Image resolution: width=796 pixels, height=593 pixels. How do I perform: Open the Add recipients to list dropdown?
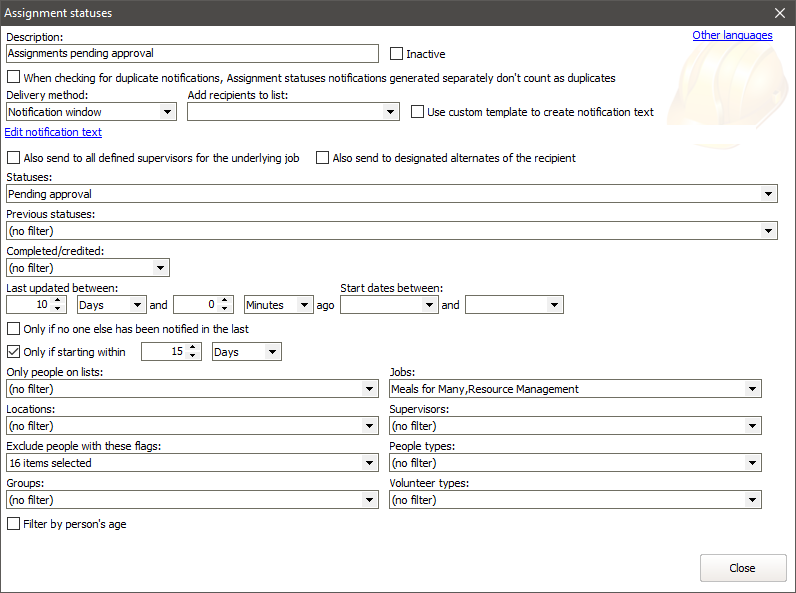pyautogui.click(x=391, y=112)
